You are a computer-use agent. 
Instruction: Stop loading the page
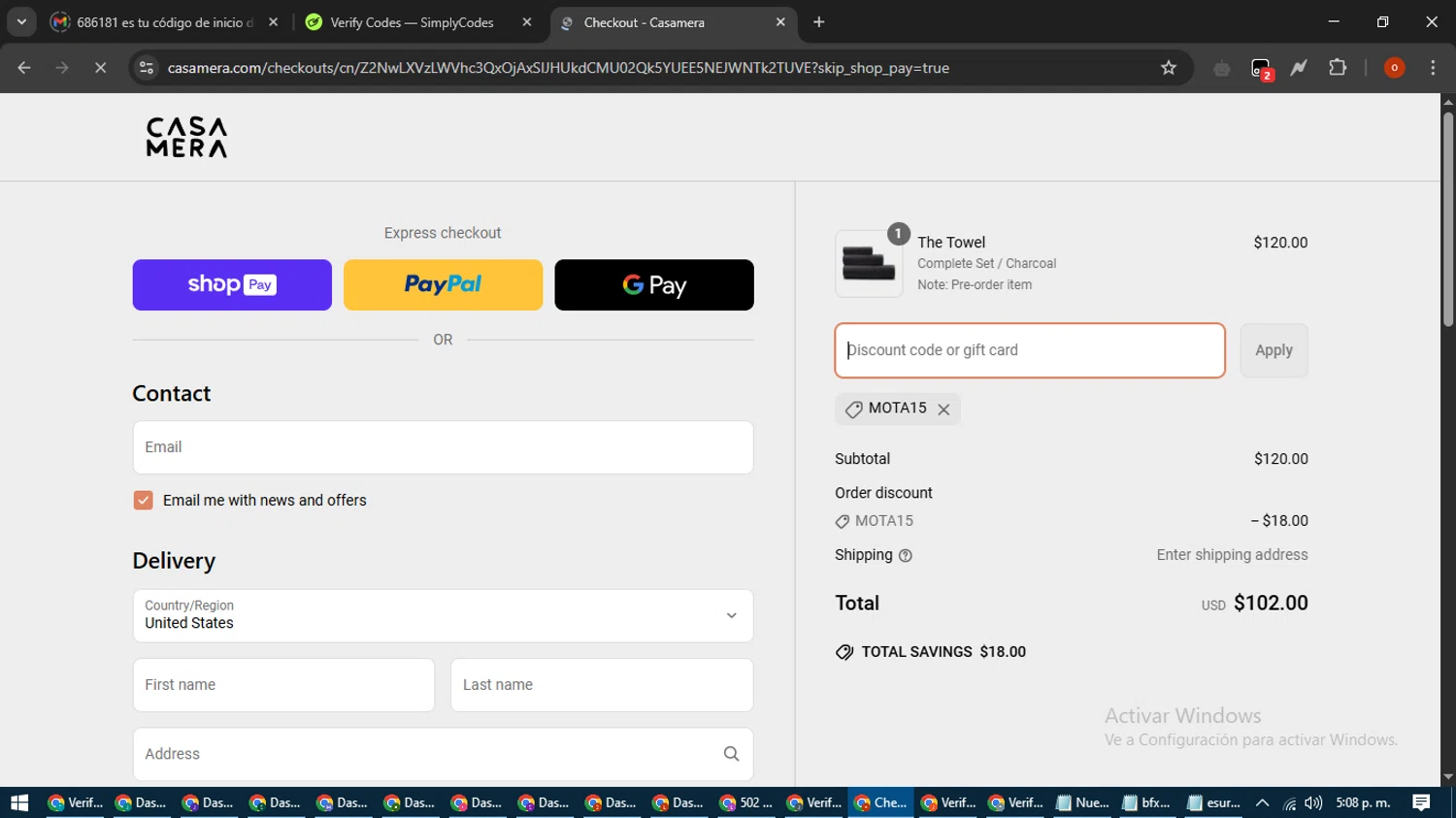(100, 68)
